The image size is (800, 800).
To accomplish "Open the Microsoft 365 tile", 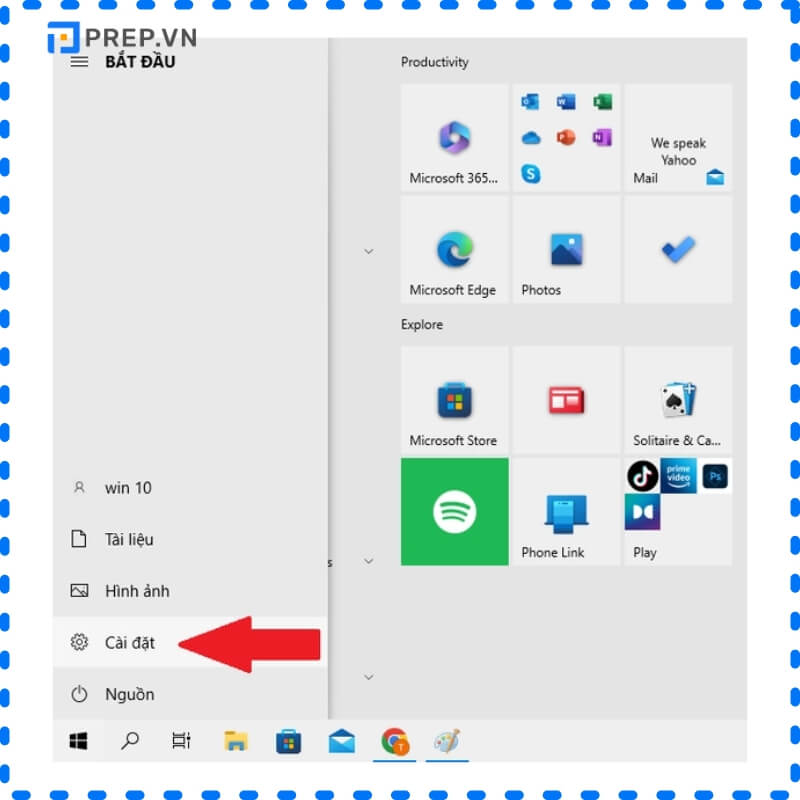I will (x=454, y=138).
